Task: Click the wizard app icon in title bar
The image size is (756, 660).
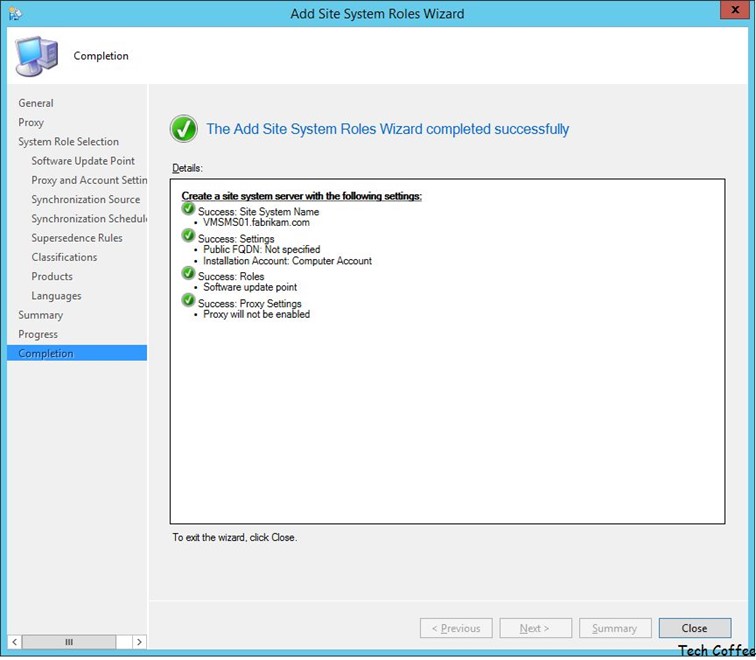Action: (15, 14)
